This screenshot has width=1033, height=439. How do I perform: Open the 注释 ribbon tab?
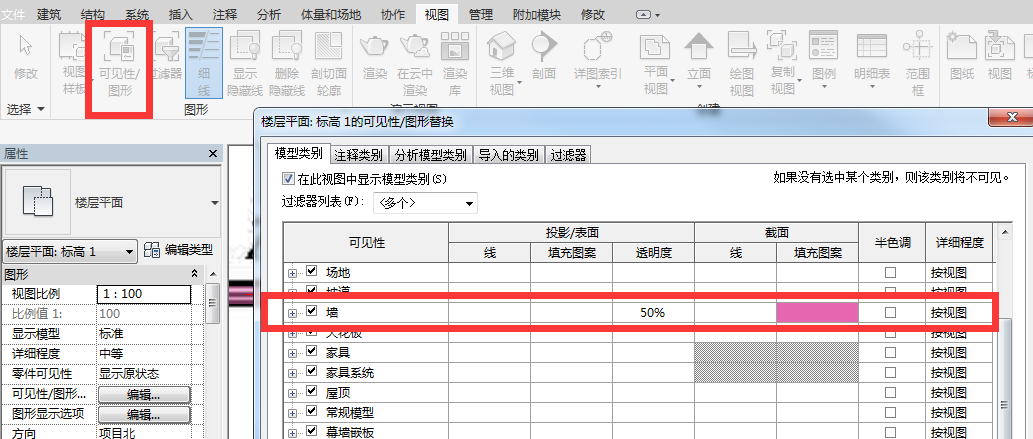[225, 13]
